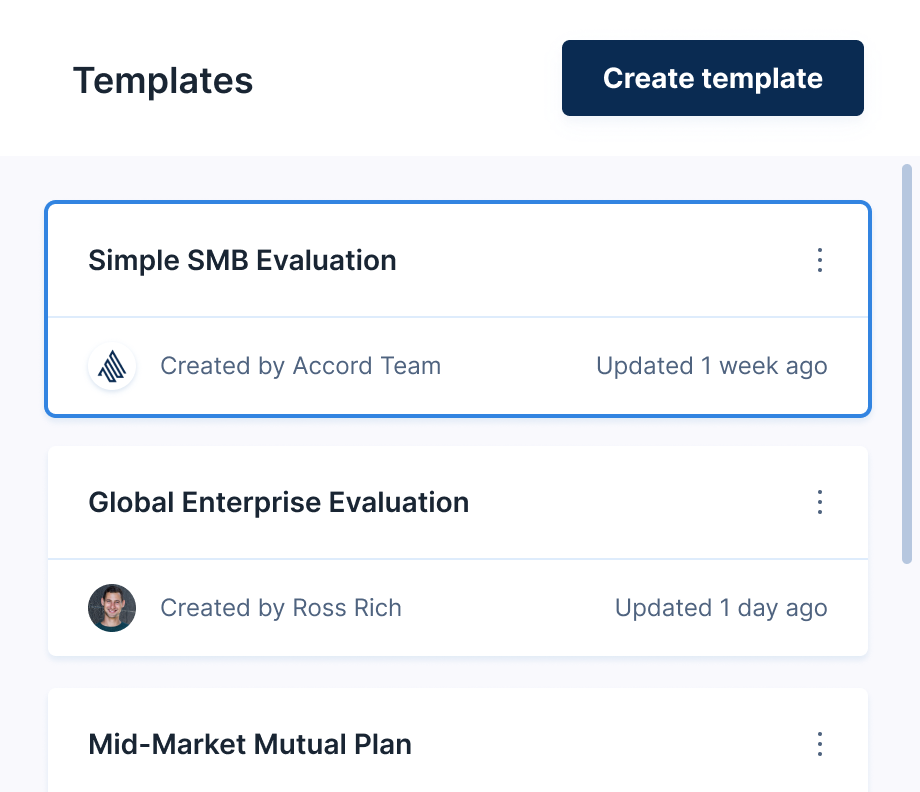Select the Mid-Market Mutual Plan card header area
This screenshot has width=920, height=792.
(600, 744)
